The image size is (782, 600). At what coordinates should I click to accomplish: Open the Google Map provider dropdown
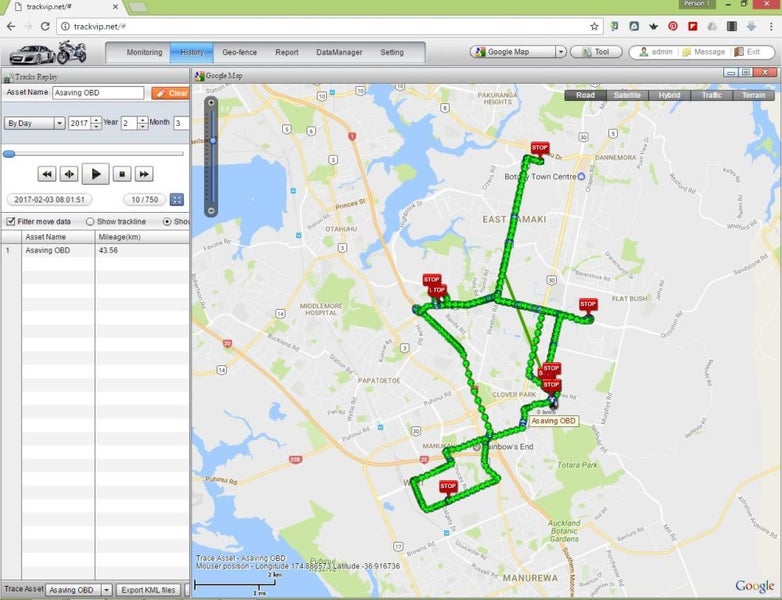561,52
